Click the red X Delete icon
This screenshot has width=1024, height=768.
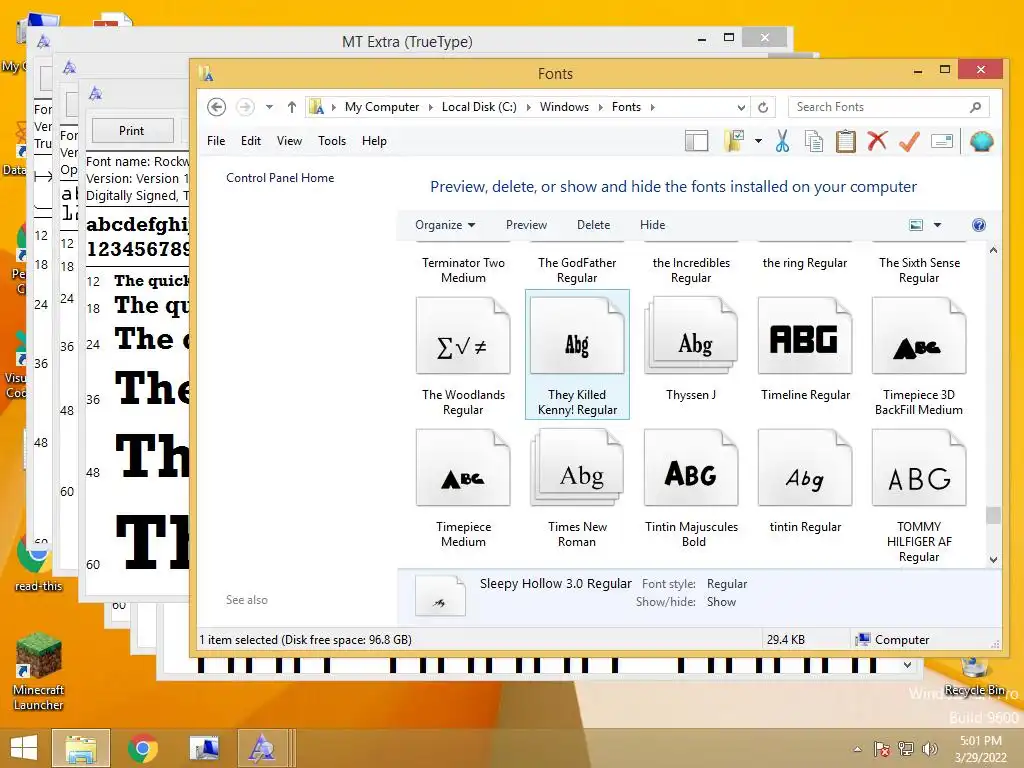877,140
